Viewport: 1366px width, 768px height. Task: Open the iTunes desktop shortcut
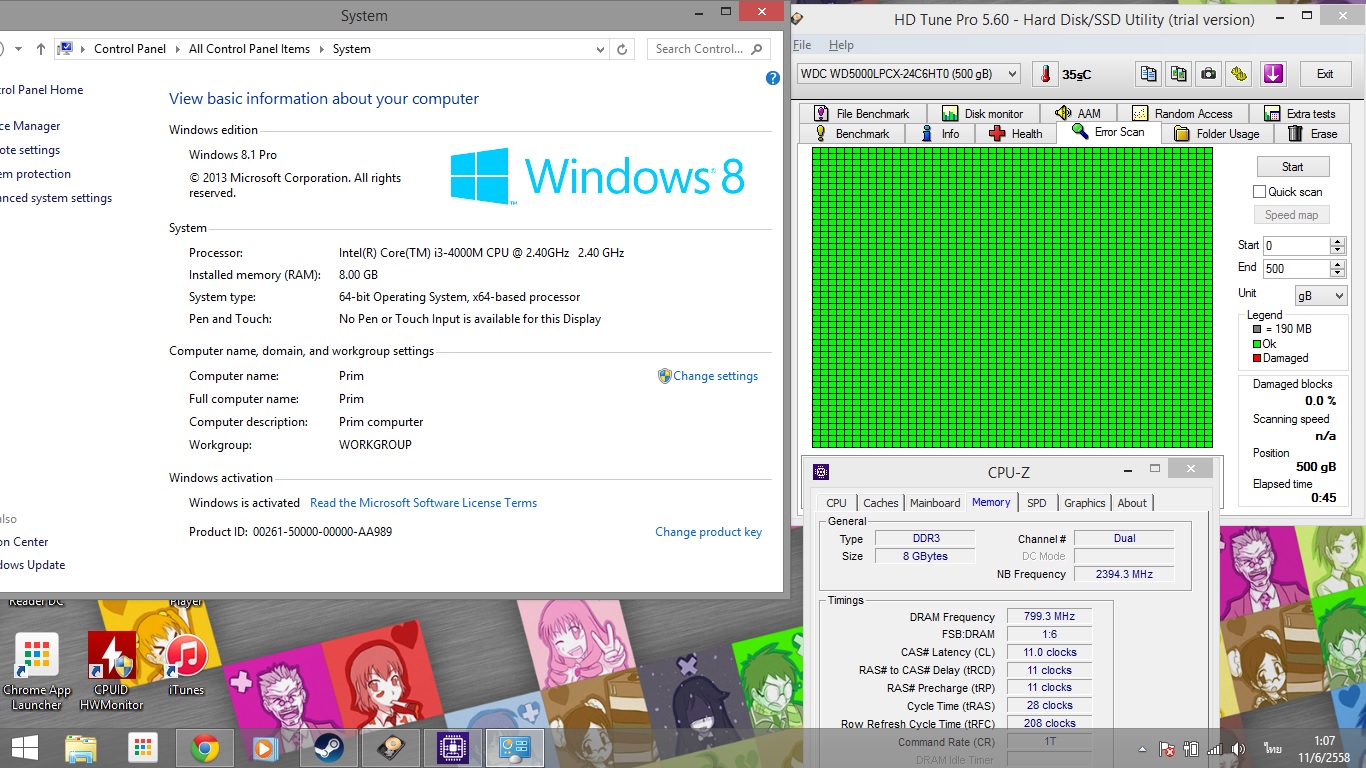(186, 666)
